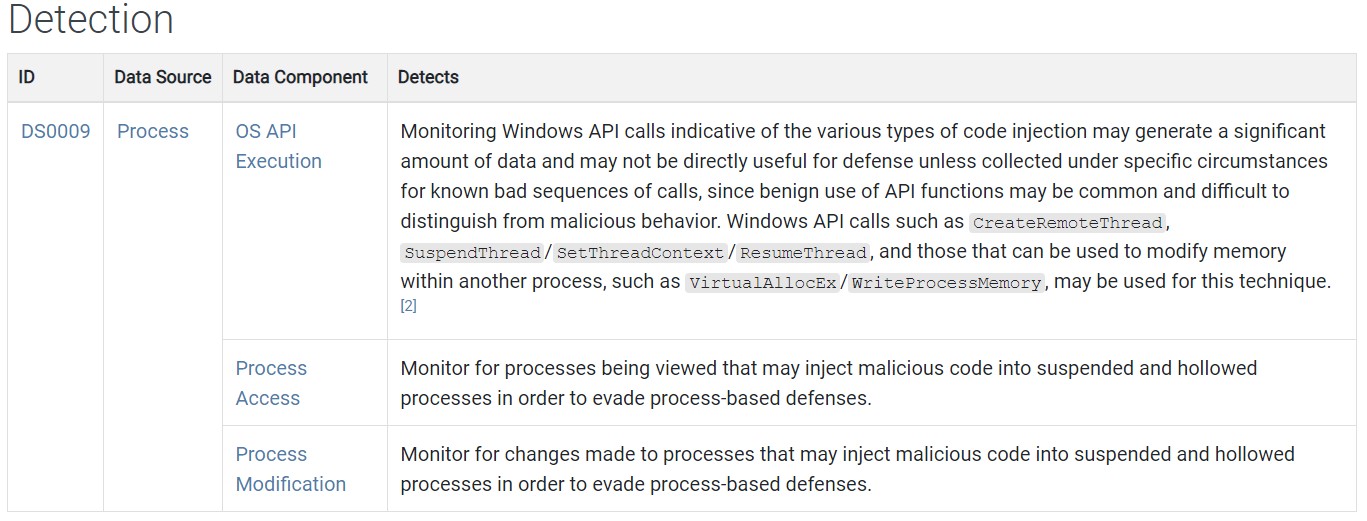Click the Data Source column header

click(x=162, y=77)
